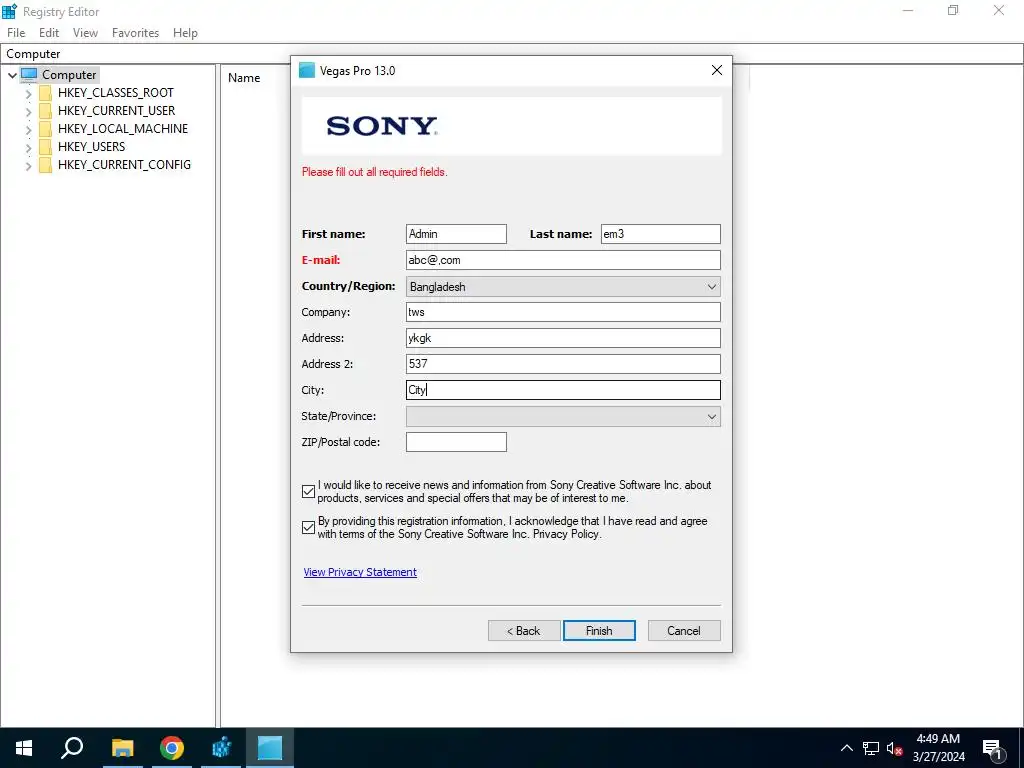Expand the HKEY_USERS node
This screenshot has height=768, width=1024.
tap(28, 148)
